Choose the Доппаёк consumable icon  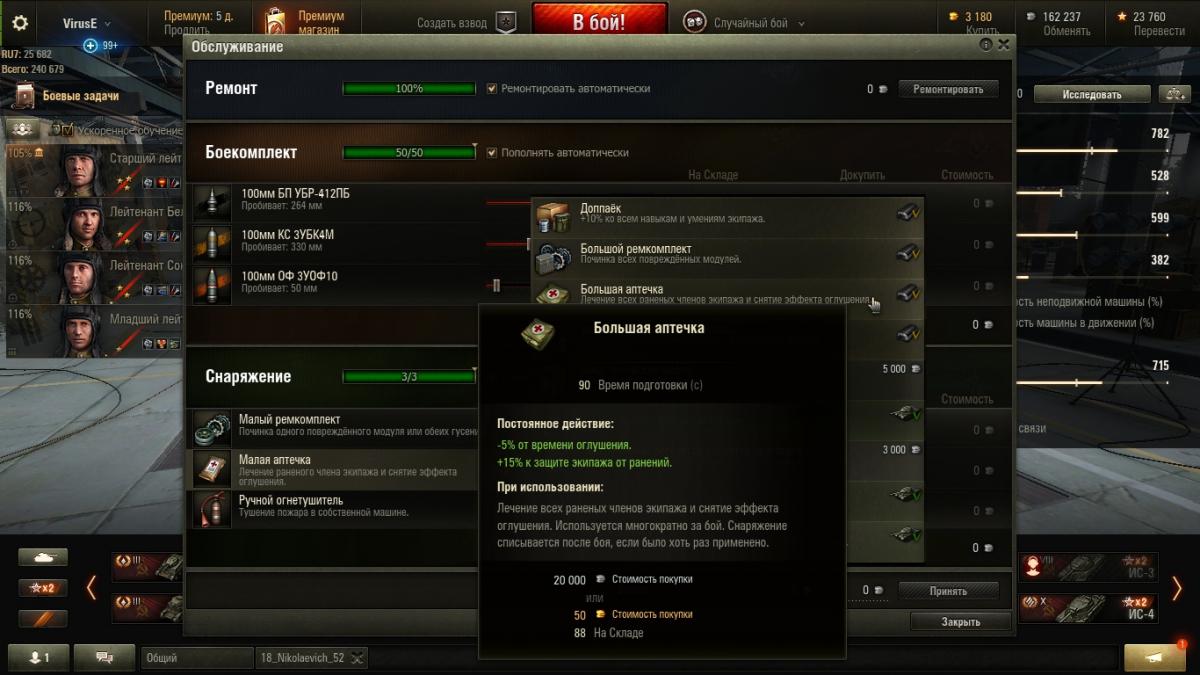(553, 216)
